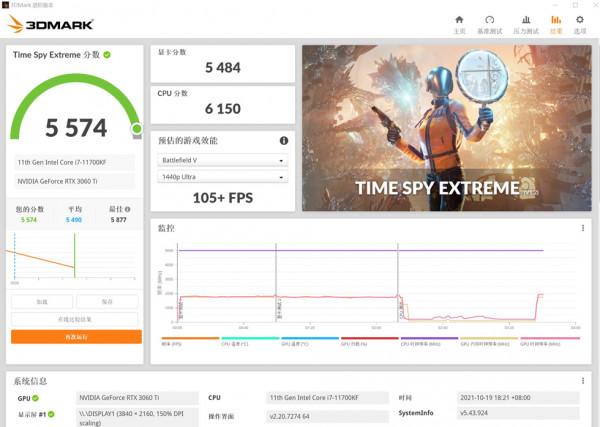The image size is (600, 427).
Task: Click 11th Gen Intel Core i7-11700KF under the gauge
Action: tap(75, 162)
